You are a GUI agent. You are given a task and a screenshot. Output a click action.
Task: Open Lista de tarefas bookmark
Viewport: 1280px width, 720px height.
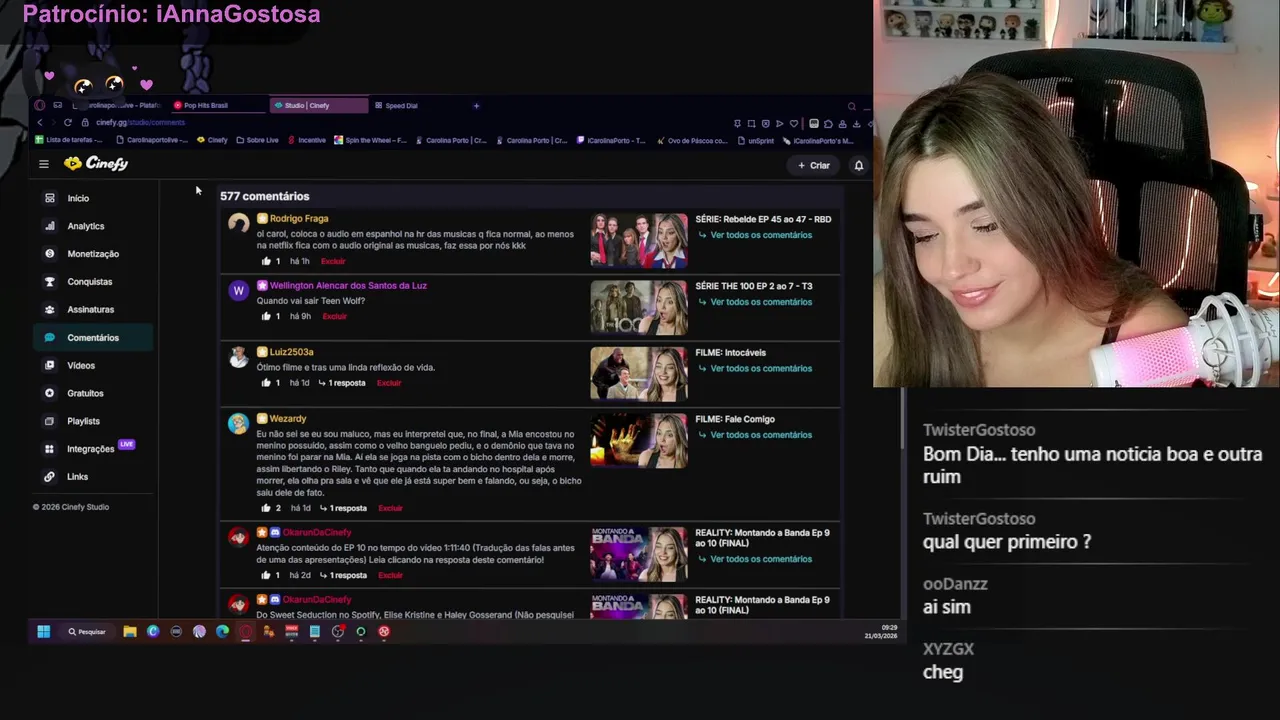[69, 140]
